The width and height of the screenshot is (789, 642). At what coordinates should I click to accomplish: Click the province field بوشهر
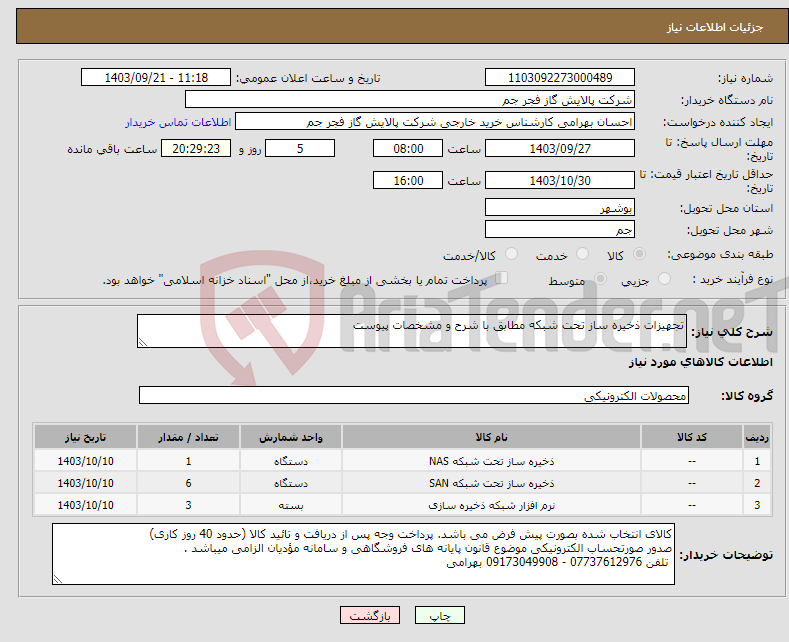pyautogui.click(x=560, y=207)
